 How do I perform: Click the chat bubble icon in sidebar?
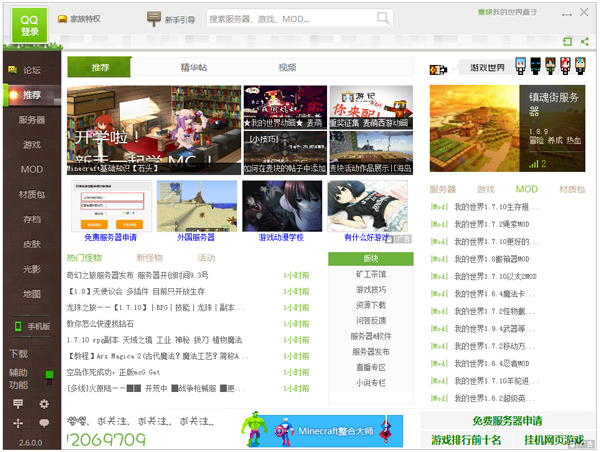[44, 423]
